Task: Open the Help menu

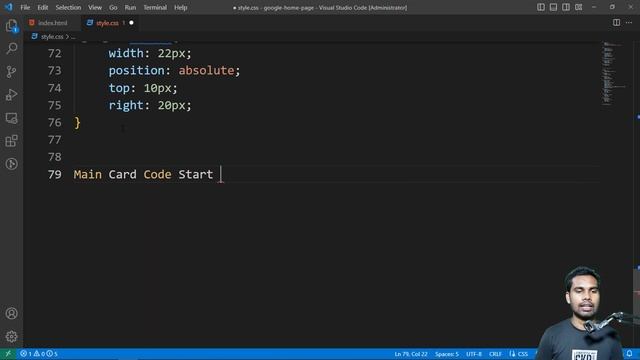Action: tap(180, 7)
